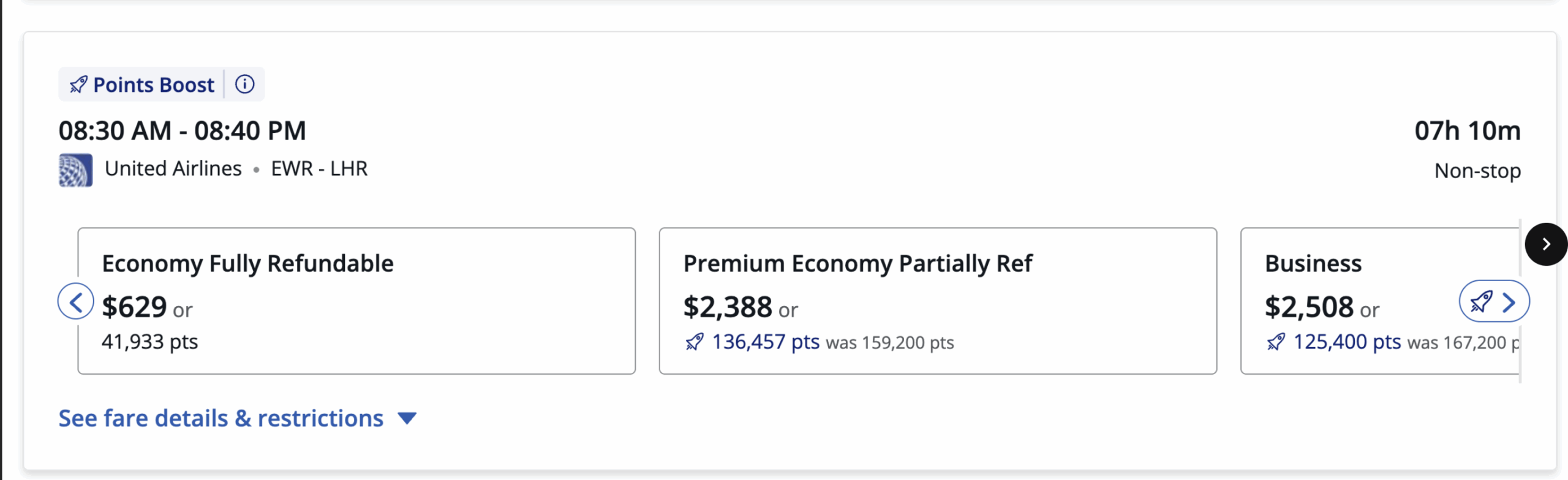
Task: Click the $2,508 business price
Action: point(1309,307)
